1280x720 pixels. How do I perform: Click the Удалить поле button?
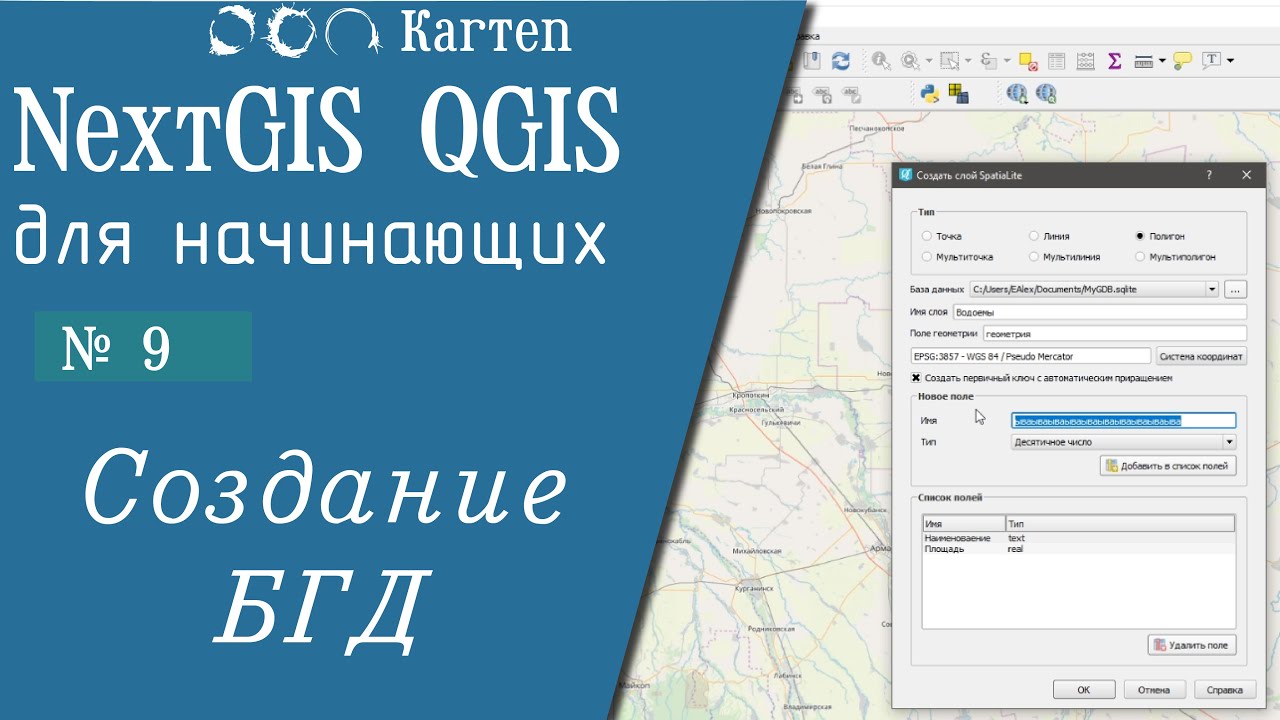pos(1192,645)
